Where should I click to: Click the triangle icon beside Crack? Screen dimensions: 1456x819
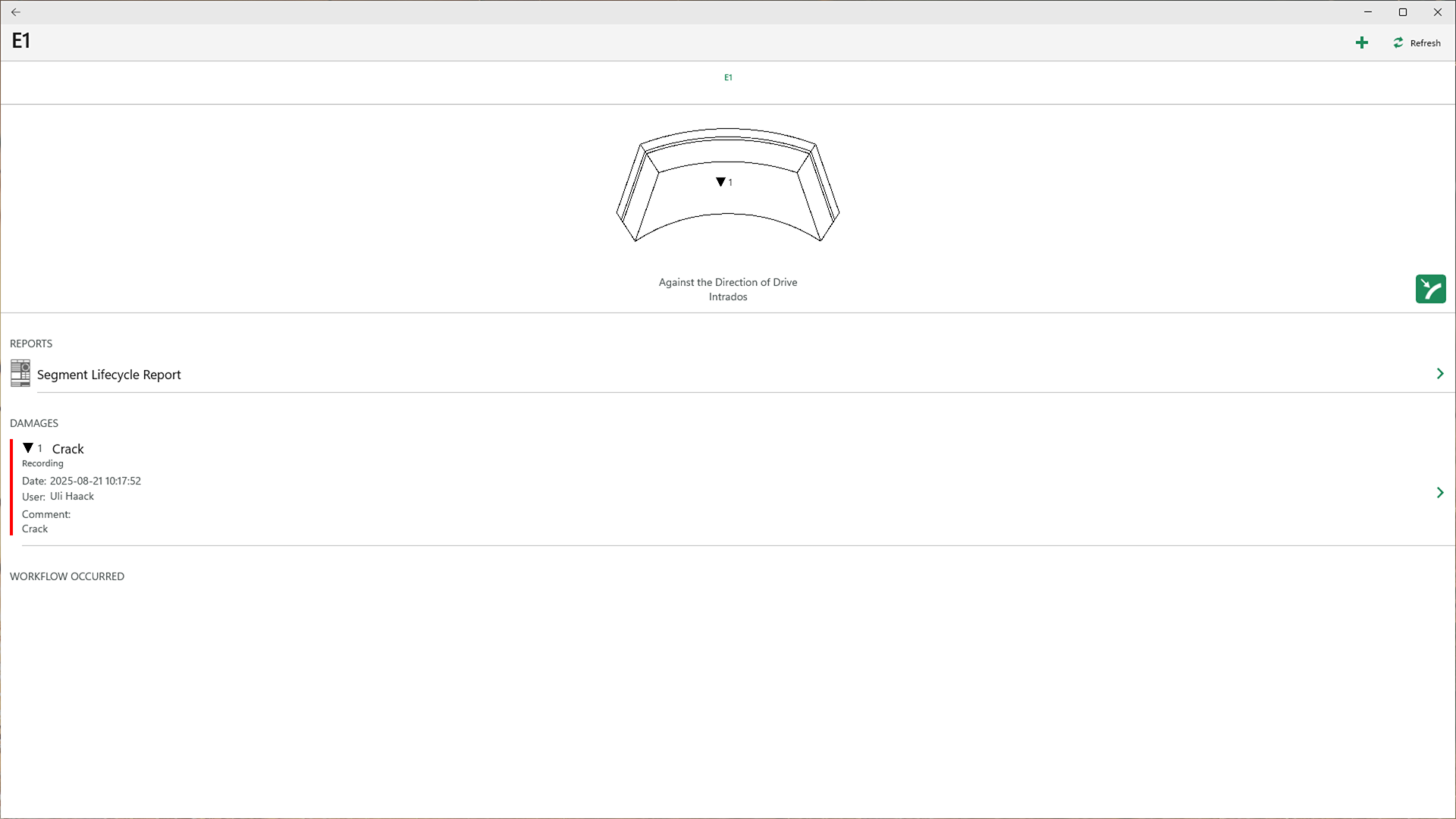[x=28, y=448]
